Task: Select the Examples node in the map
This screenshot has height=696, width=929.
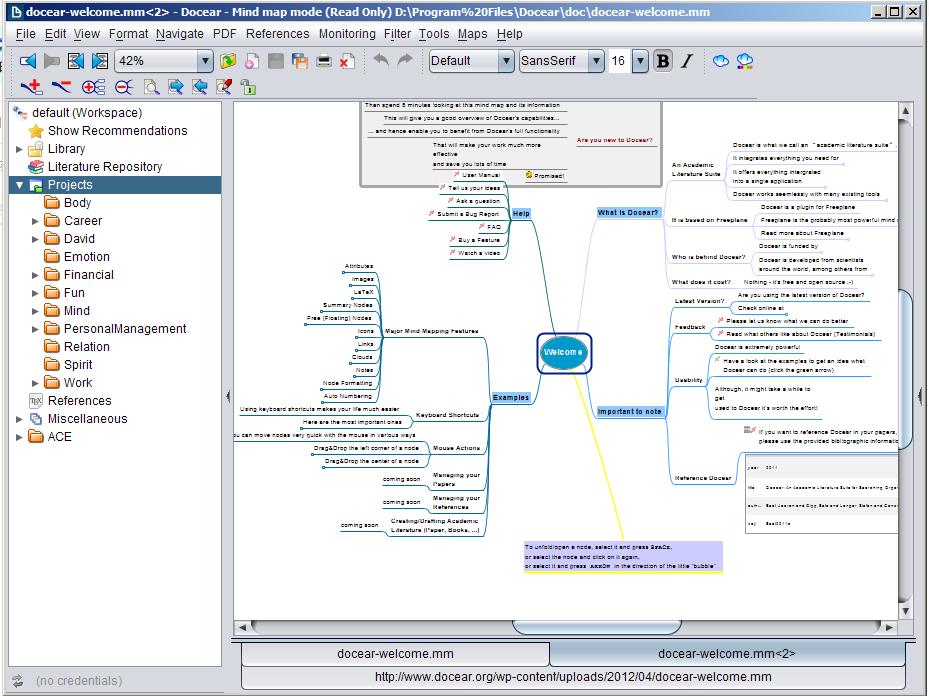Action: 511,397
